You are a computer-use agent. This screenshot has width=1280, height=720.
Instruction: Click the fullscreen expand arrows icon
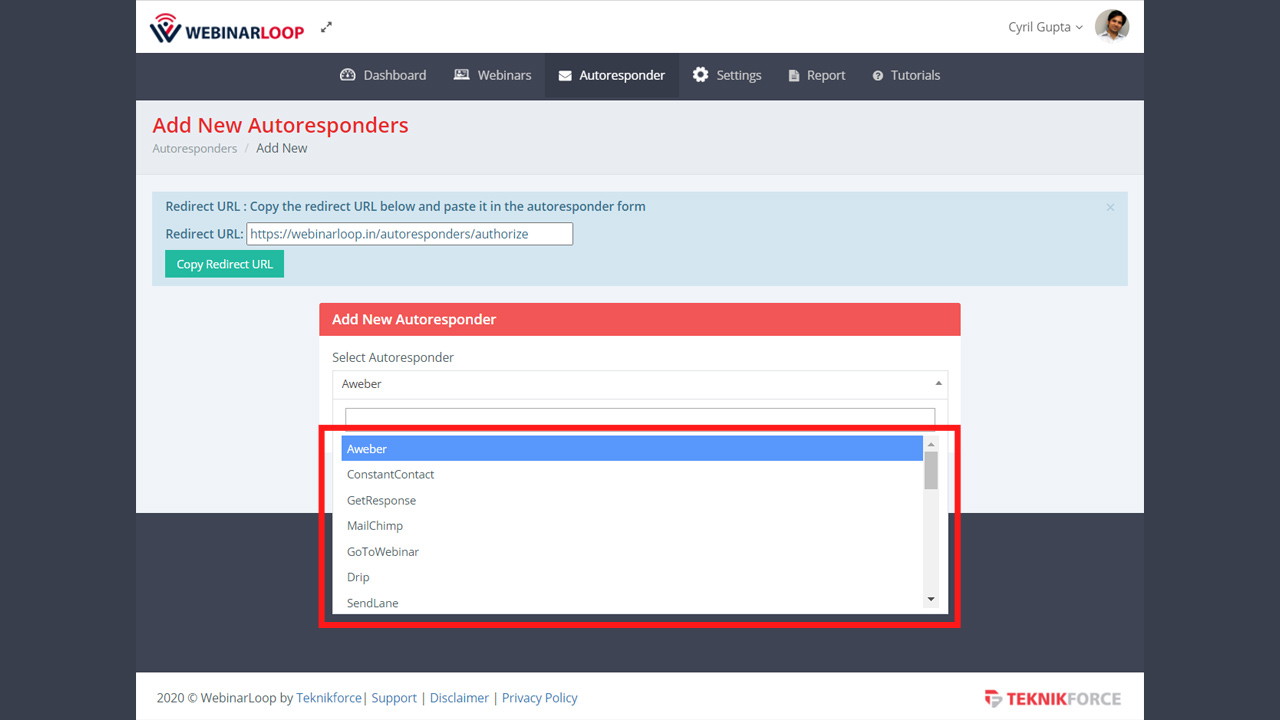click(x=326, y=28)
